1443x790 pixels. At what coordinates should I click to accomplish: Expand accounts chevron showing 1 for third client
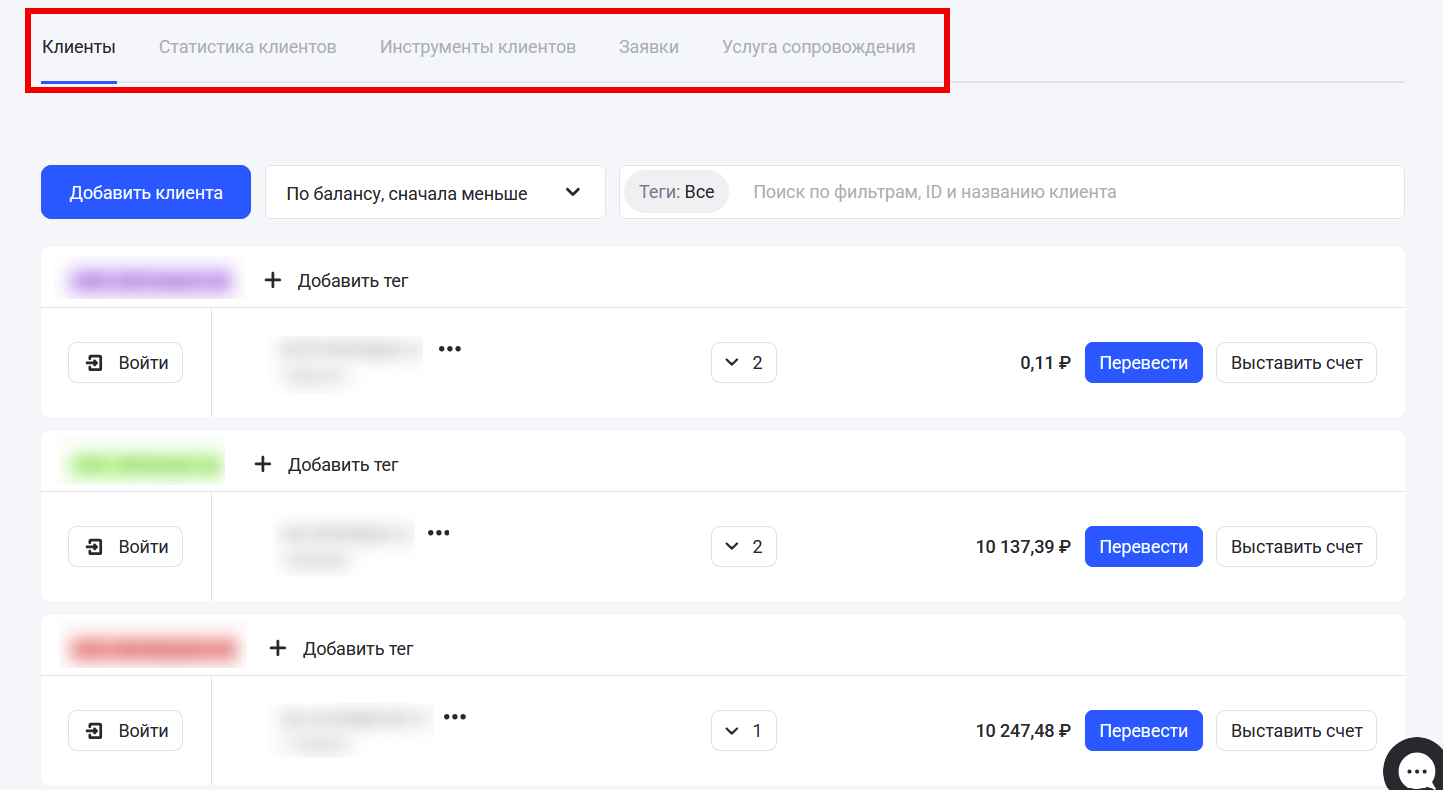(743, 731)
